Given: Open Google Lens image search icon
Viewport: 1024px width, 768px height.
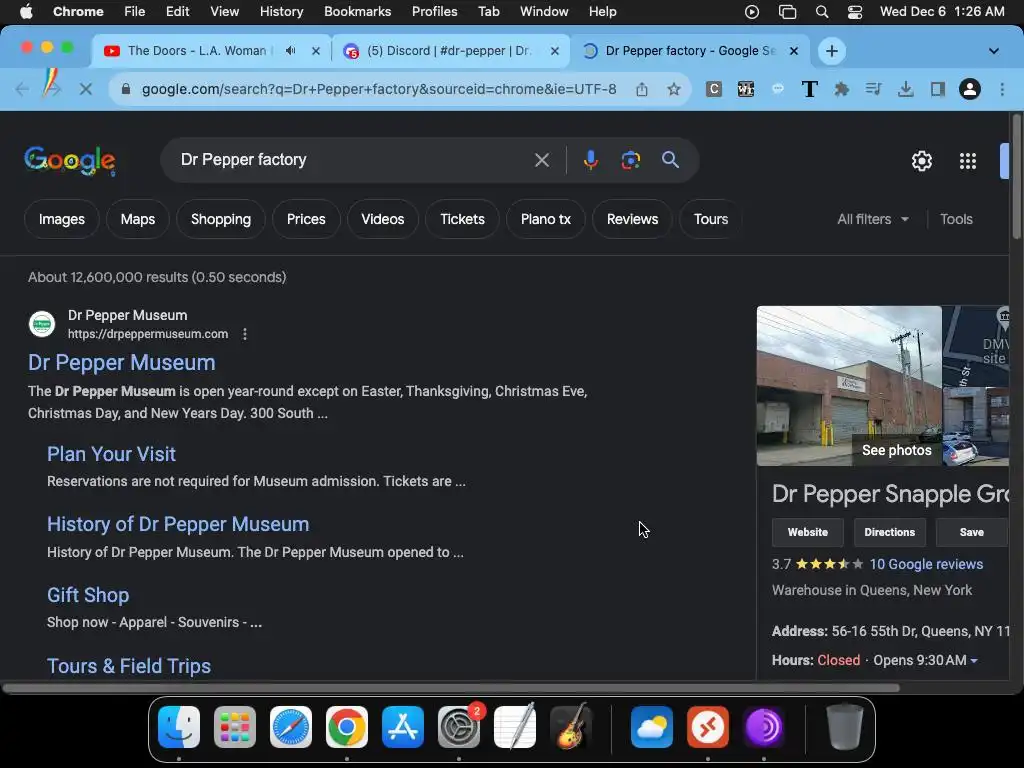Looking at the screenshot, I should coord(630,160).
